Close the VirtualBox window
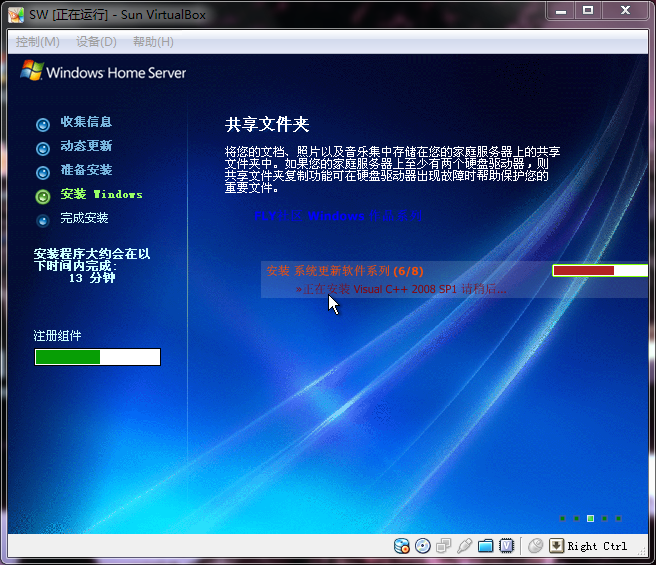This screenshot has width=656, height=565. (x=625, y=10)
